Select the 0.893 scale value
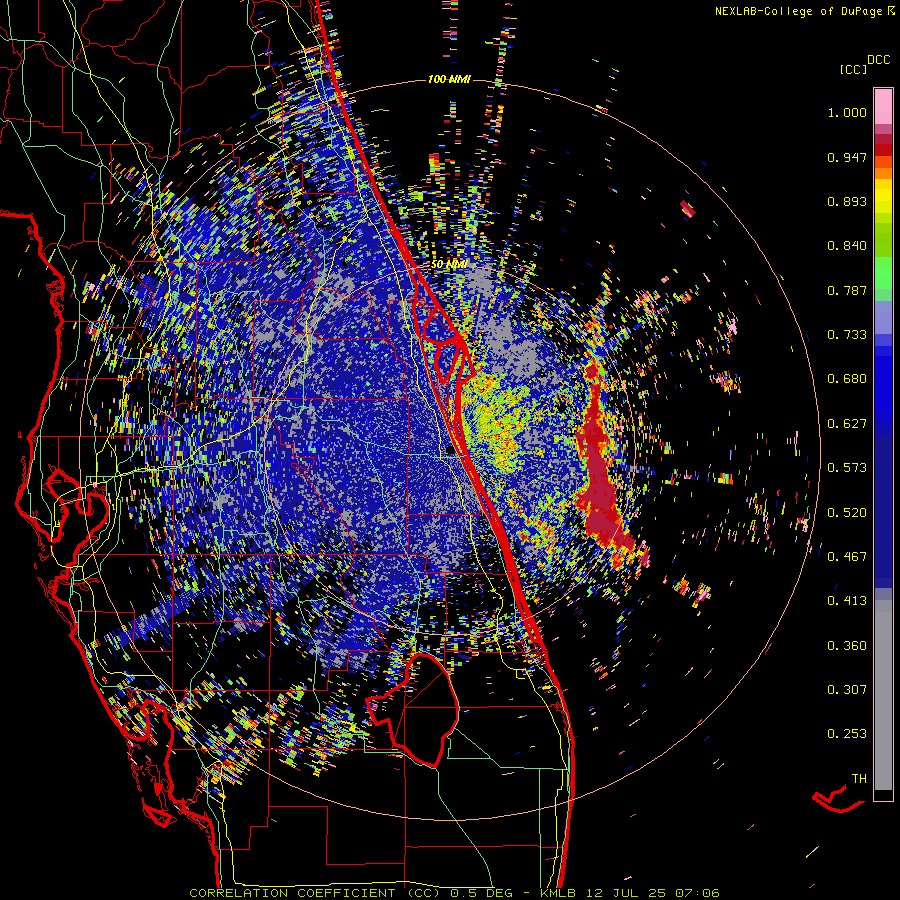Screen dimensions: 900x900 847,201
